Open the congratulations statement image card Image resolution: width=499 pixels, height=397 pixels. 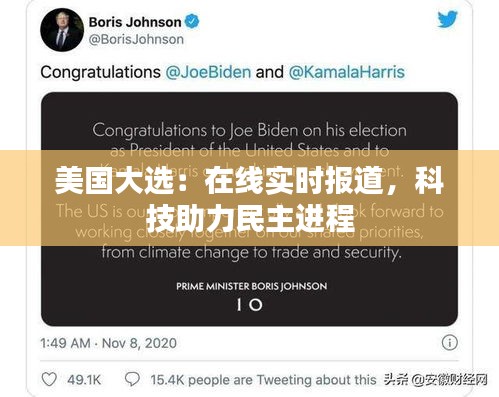pos(249,209)
